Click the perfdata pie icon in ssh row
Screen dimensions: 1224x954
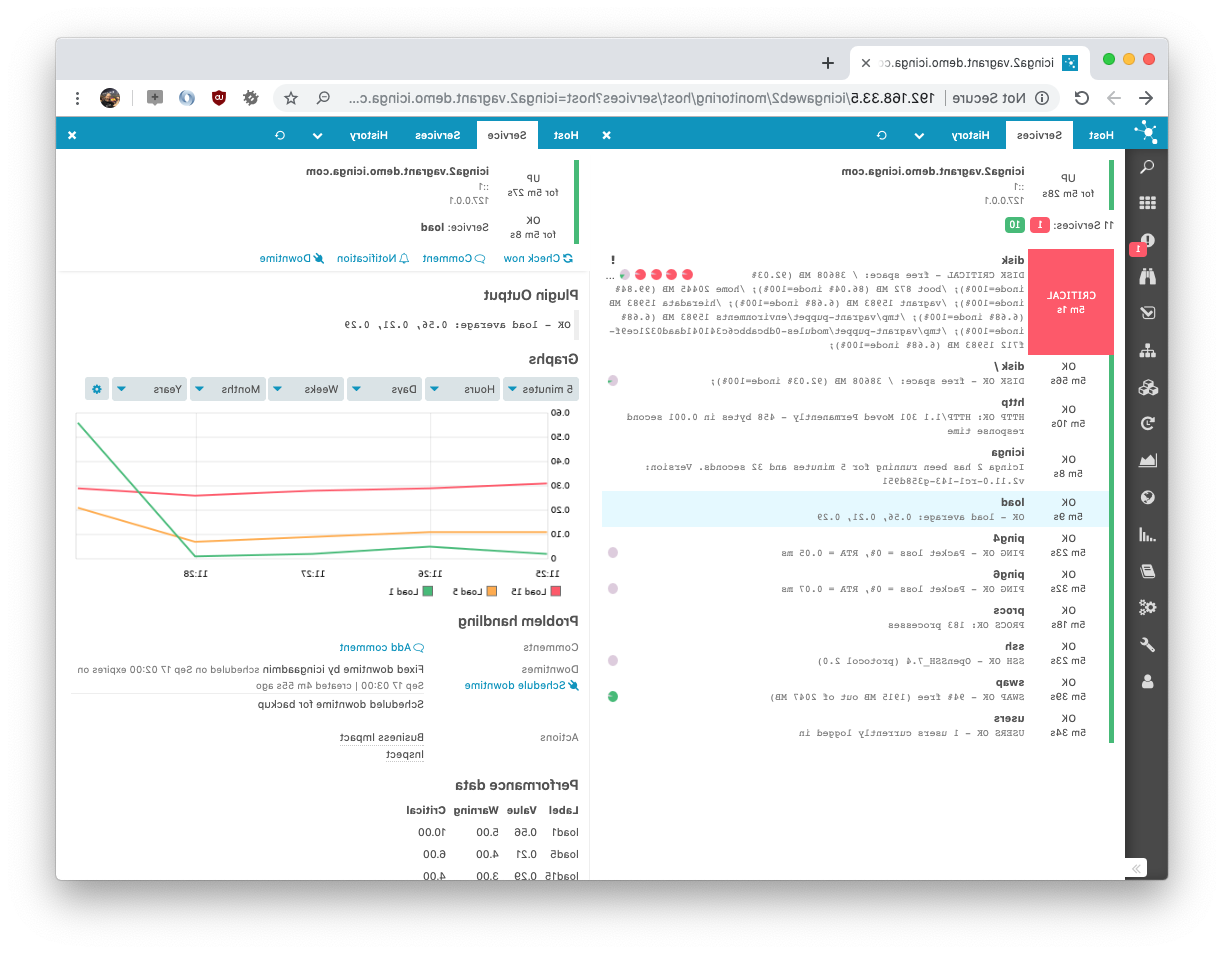613,660
